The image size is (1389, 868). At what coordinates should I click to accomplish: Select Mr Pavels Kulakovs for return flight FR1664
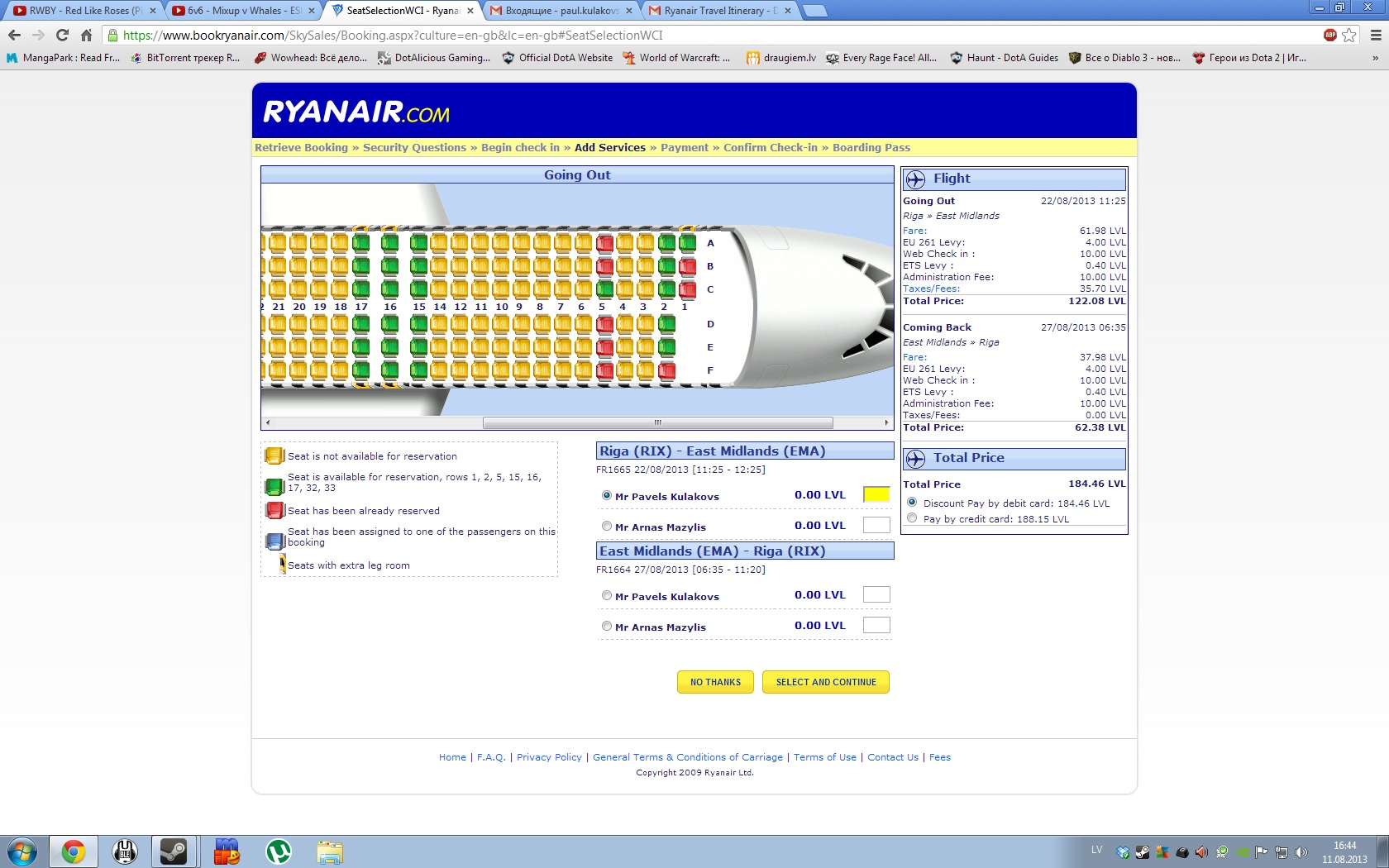[607, 596]
